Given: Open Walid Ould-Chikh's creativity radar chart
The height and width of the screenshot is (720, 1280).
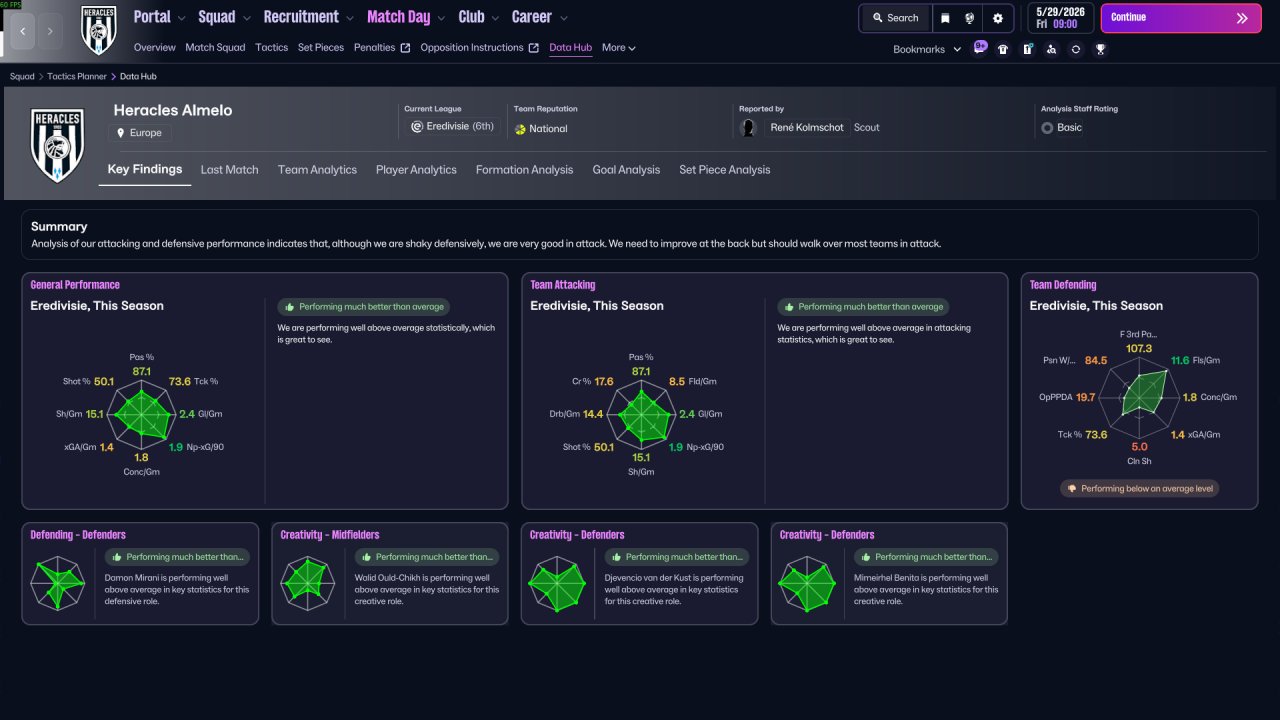Looking at the screenshot, I should (x=306, y=584).
